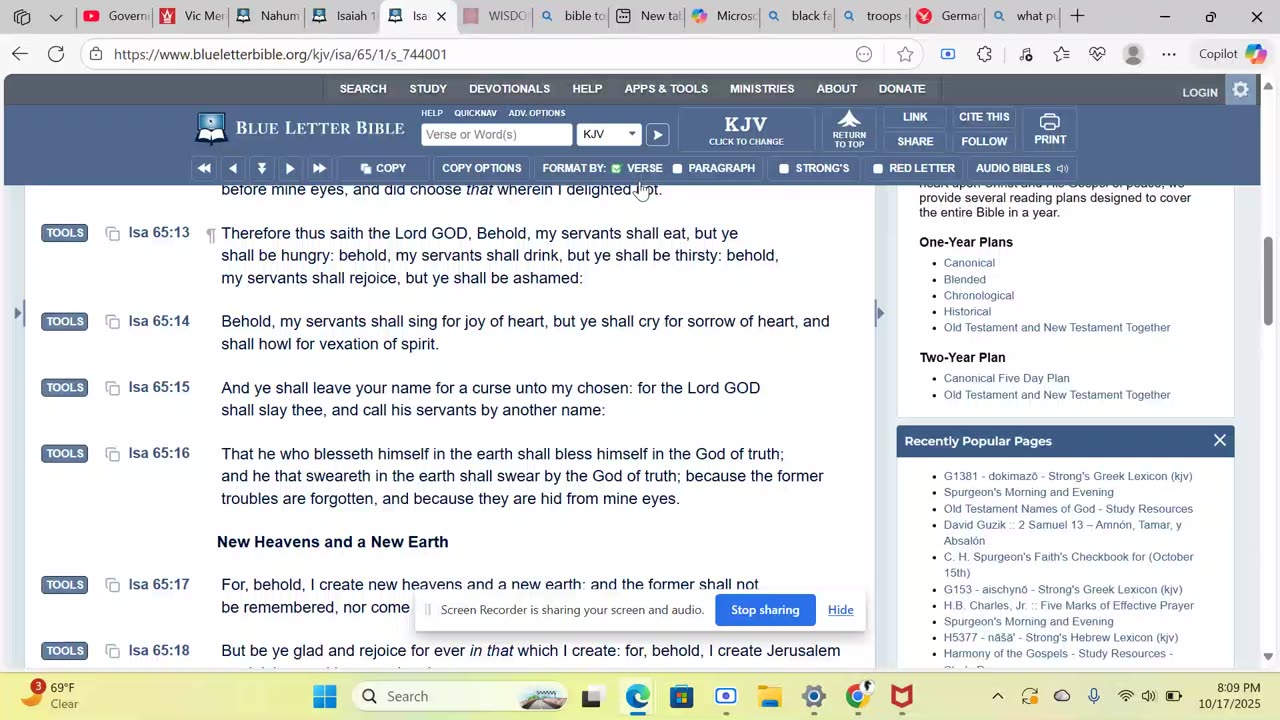This screenshot has width=1280, height=720.
Task: Click in Verse or Word(s) search field
Action: 497,134
